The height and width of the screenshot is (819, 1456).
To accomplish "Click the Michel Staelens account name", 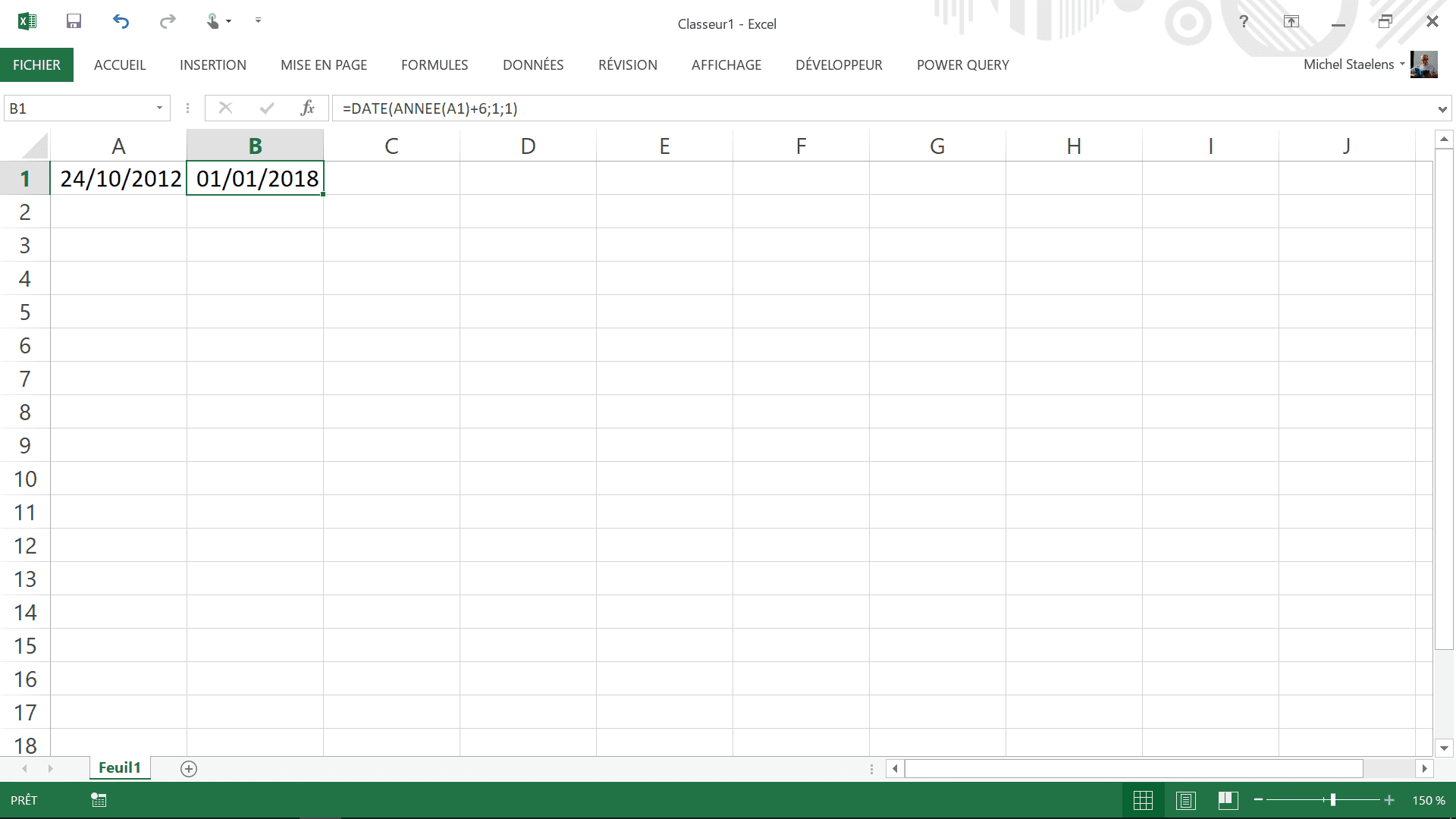I will tap(1348, 64).
